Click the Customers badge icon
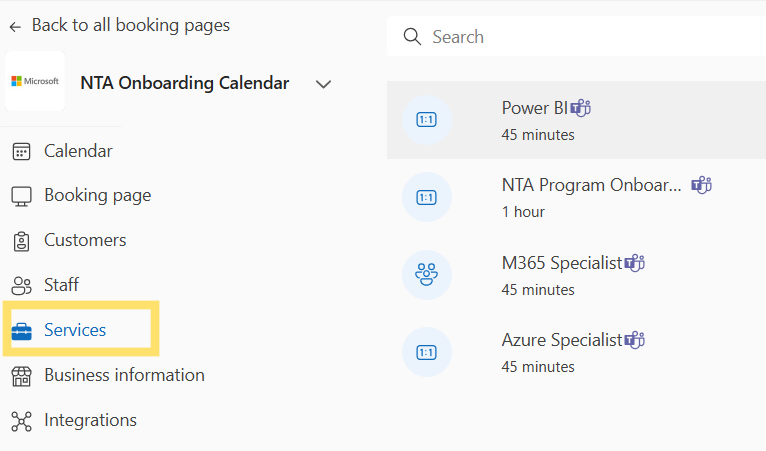The width and height of the screenshot is (766, 451). 21,241
